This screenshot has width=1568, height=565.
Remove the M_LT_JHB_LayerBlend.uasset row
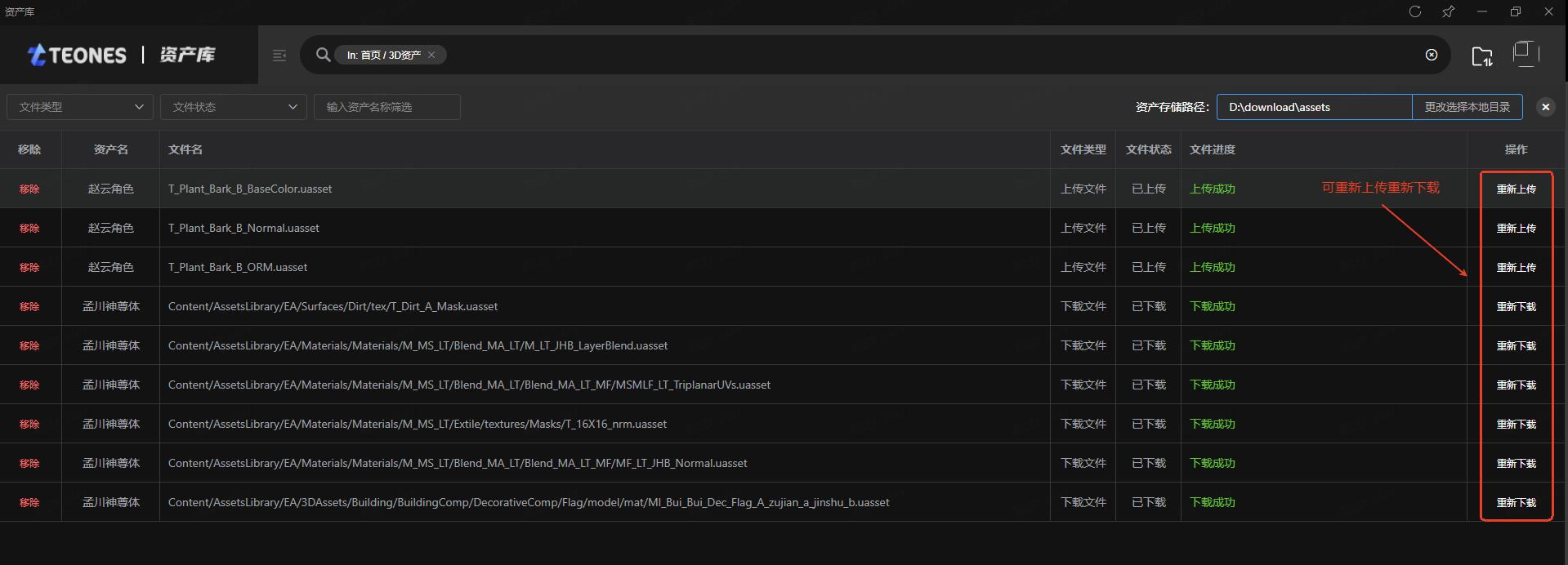coord(29,345)
